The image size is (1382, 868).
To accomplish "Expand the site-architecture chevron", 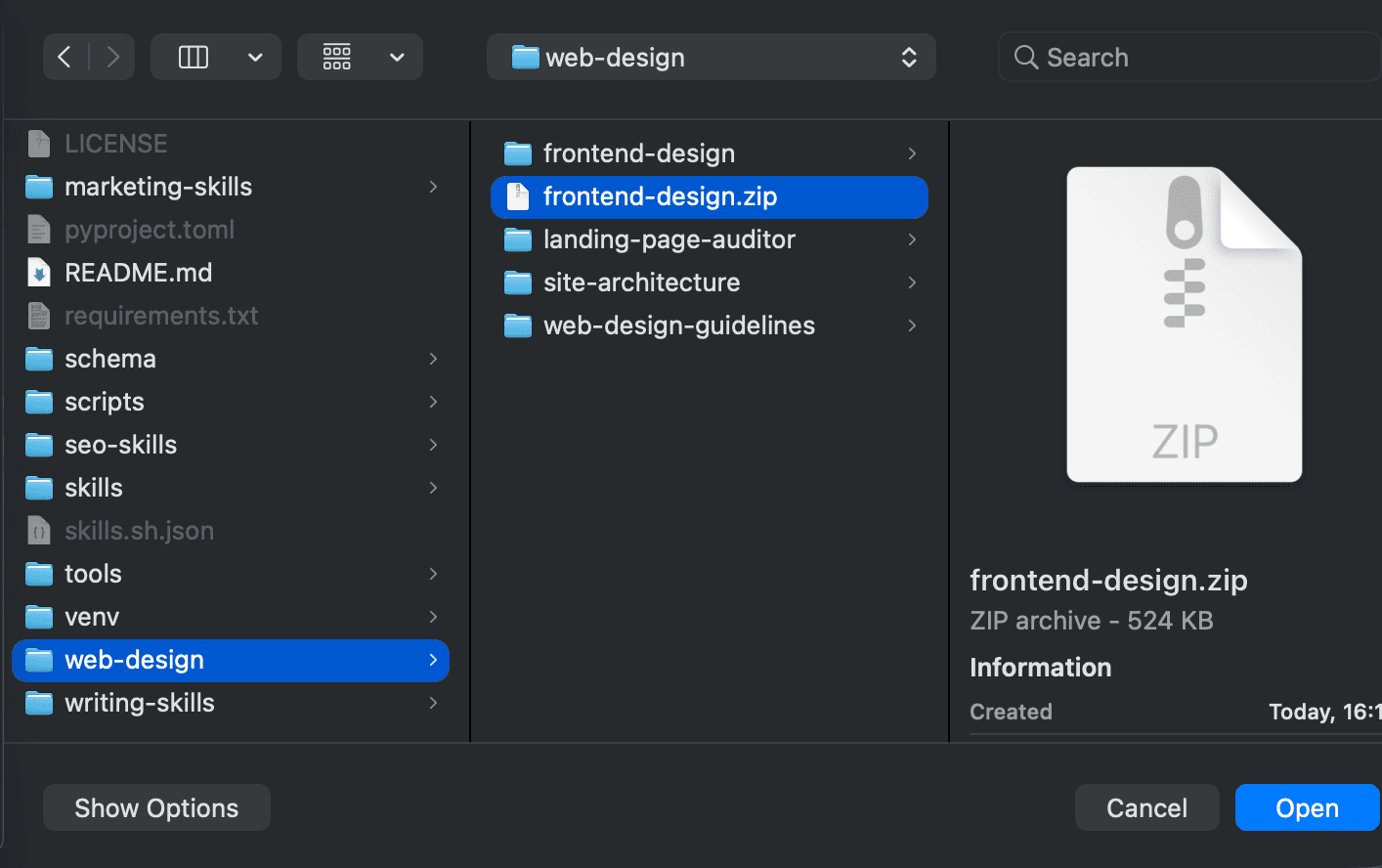I will pos(912,282).
